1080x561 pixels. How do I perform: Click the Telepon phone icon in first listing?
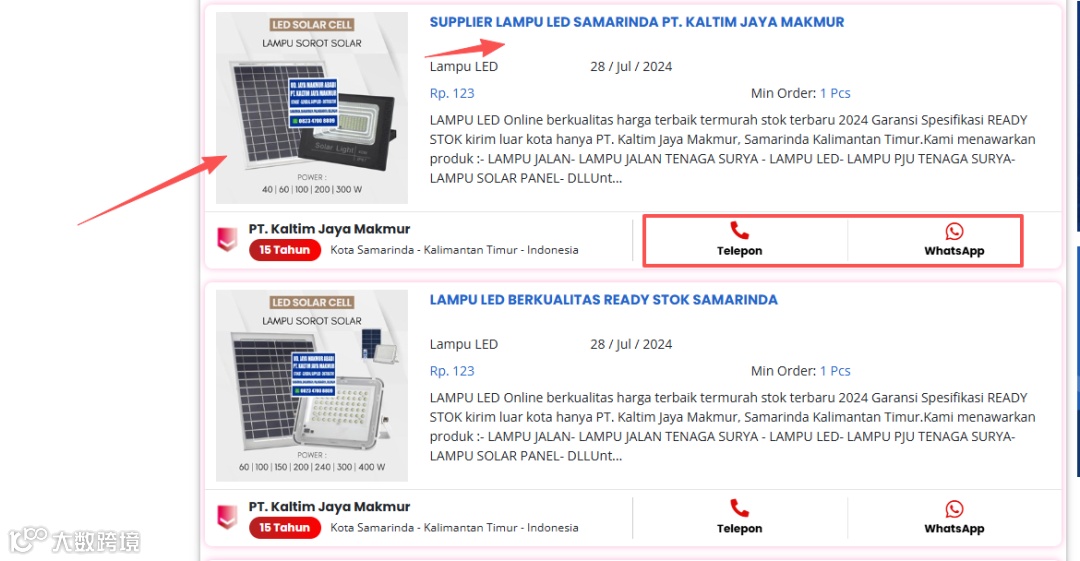point(739,230)
